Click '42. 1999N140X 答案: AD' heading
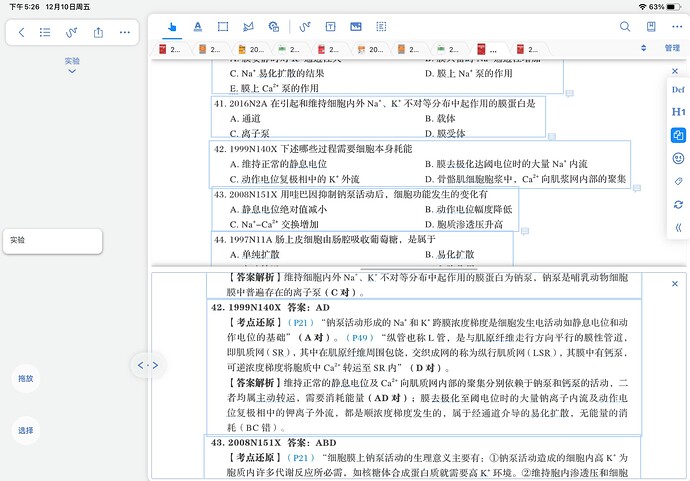This screenshot has height=481, width=690. pos(270,307)
